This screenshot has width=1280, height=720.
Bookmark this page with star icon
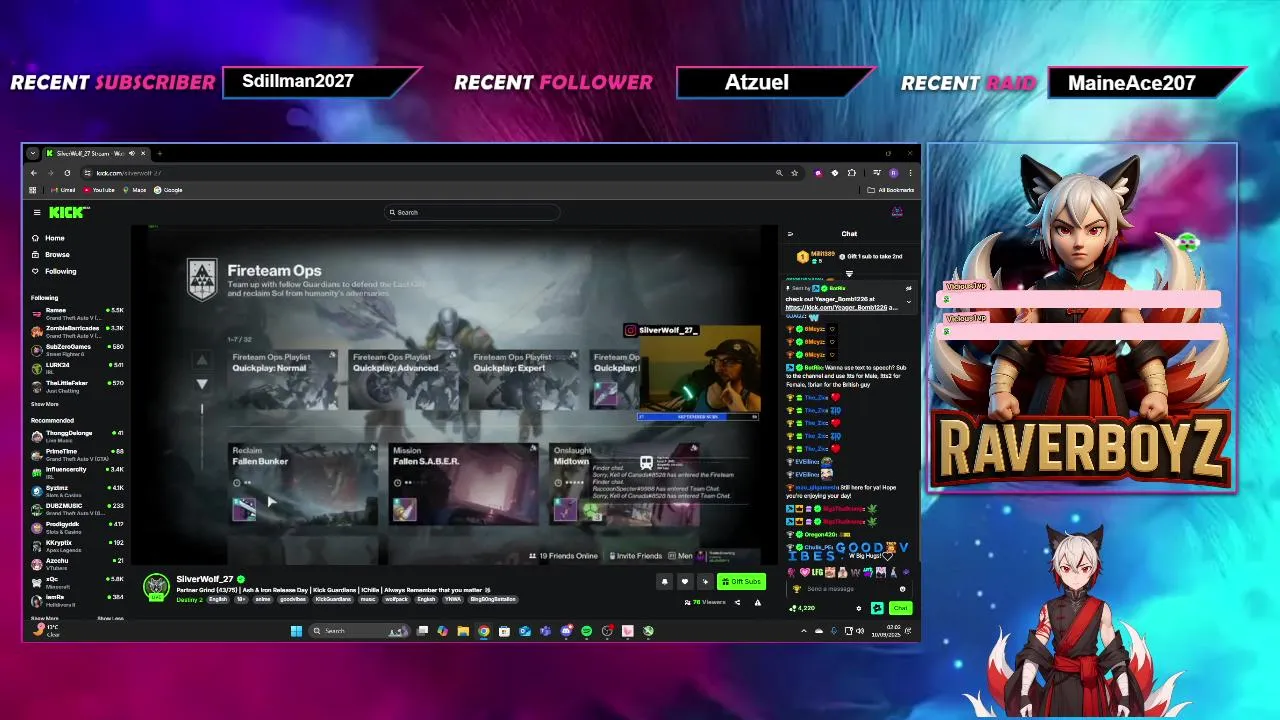[x=794, y=173]
